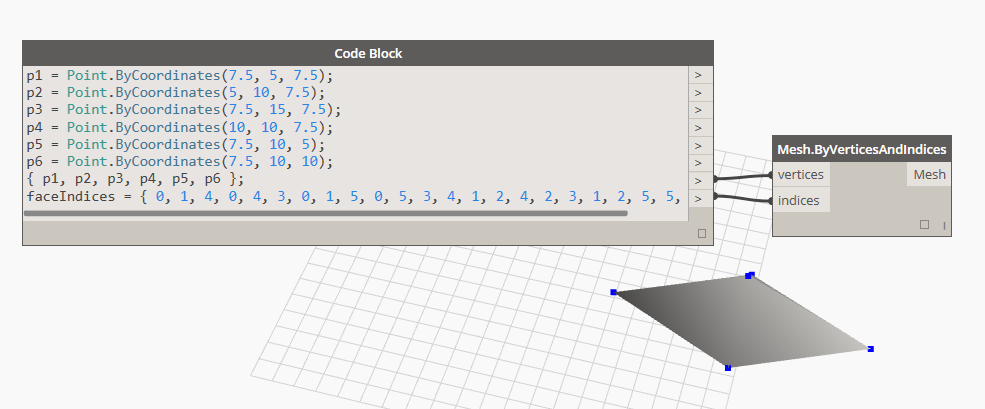The width and height of the screenshot is (985, 409).
Task: Click the p6 = Point.ByCoordinates(7.5, 10, 10) line
Action: click(180, 161)
